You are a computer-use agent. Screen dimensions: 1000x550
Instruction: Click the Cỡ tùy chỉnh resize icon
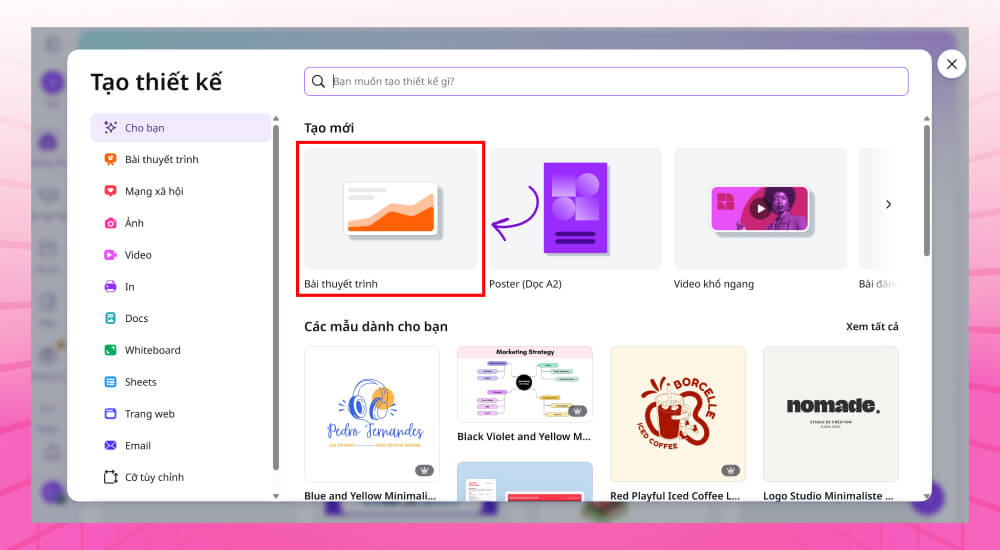pyautogui.click(x=110, y=477)
